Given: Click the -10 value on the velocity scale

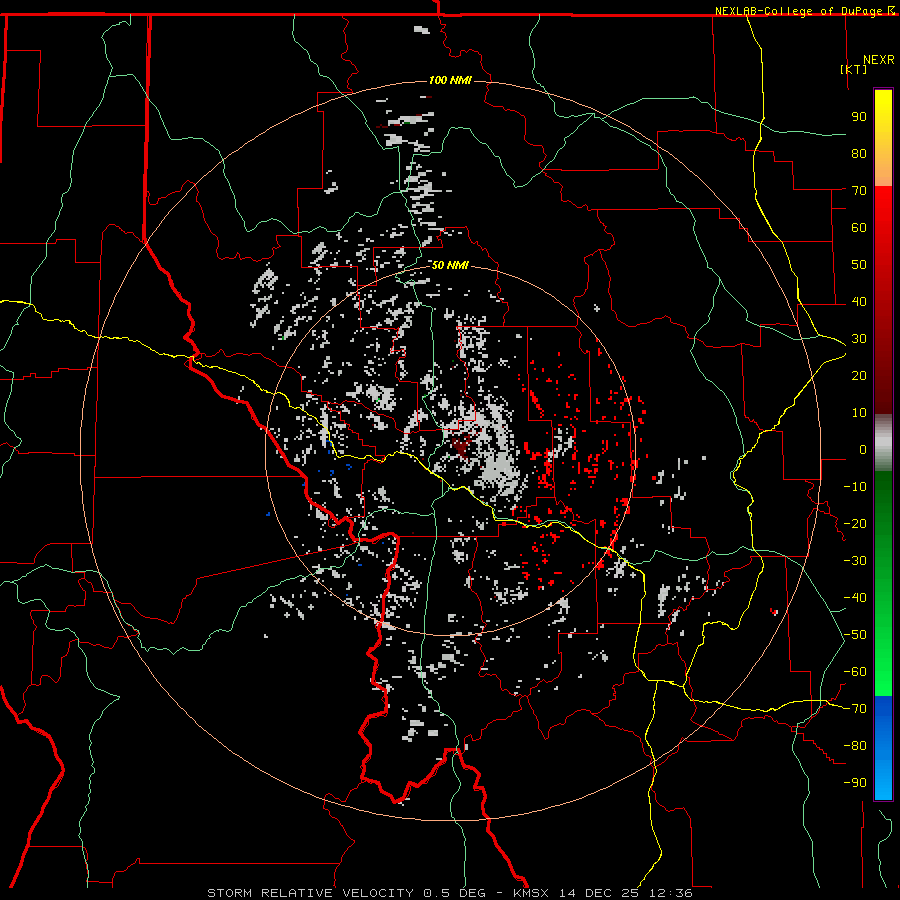Looking at the screenshot, I should [x=855, y=487].
